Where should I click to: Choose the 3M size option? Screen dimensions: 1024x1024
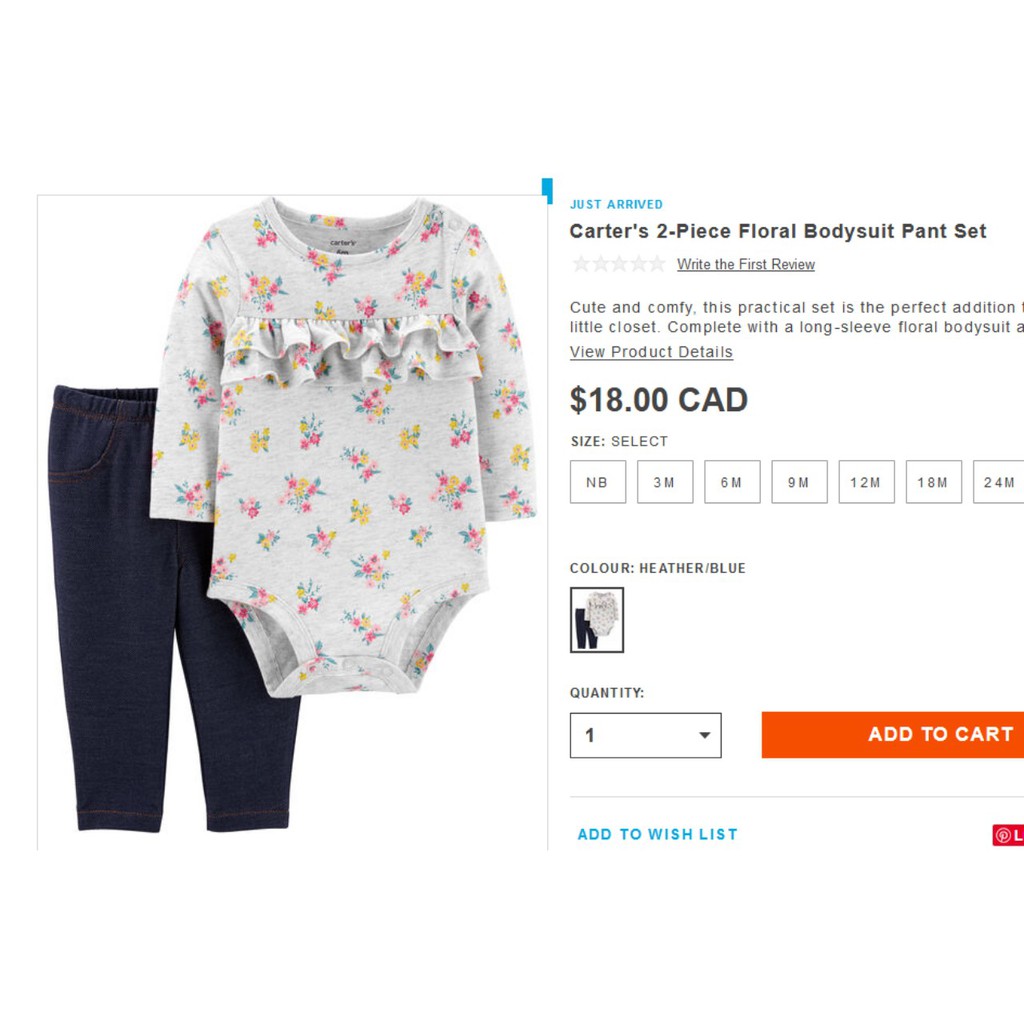[665, 482]
